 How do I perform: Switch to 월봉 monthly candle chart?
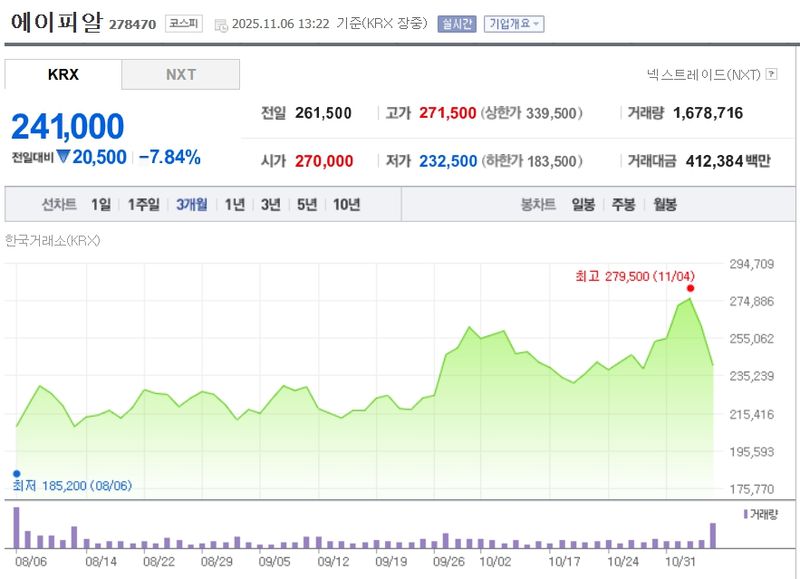click(x=664, y=204)
